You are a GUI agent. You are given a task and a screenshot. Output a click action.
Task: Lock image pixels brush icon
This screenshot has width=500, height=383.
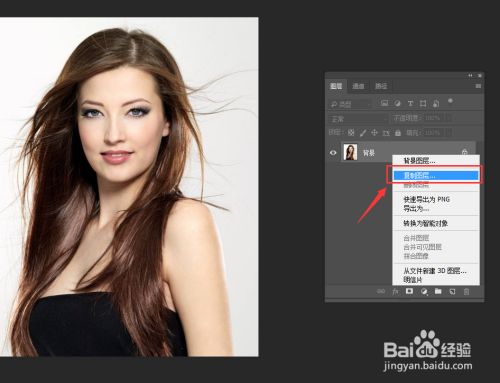(x=363, y=133)
